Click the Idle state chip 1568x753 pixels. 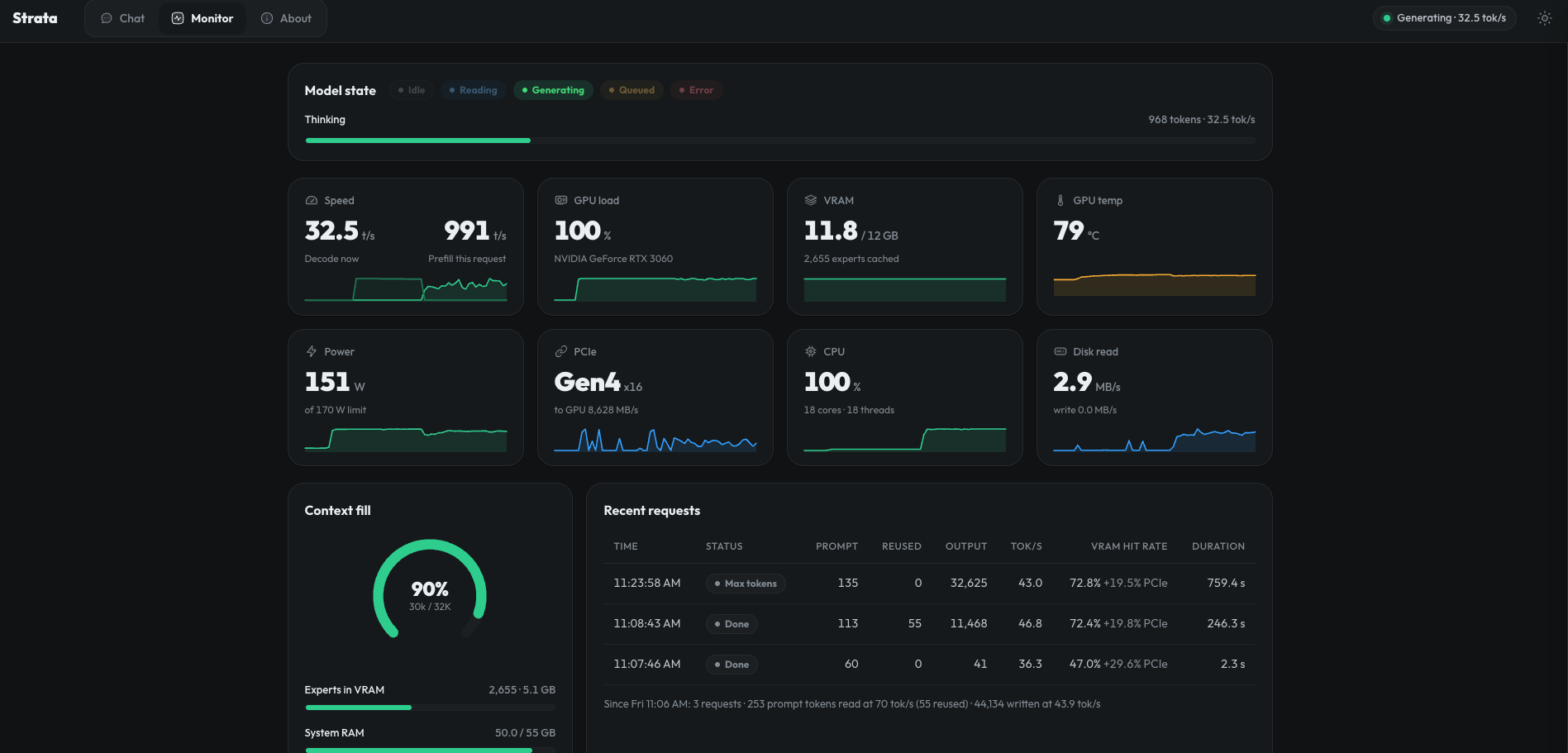pyautogui.click(x=412, y=90)
